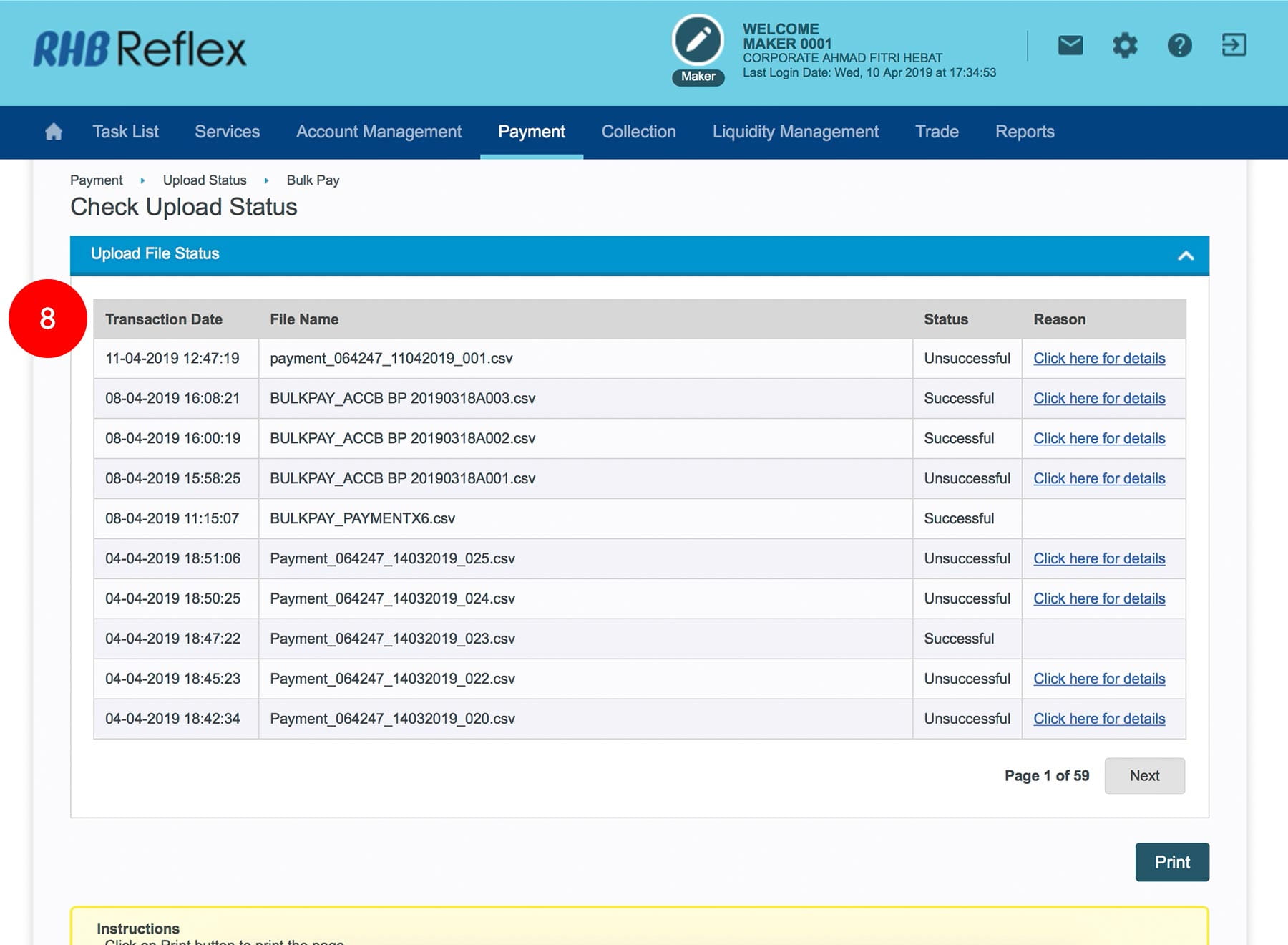The image size is (1288, 945).
Task: Open failure details for BULKPAY_ACCB BP 20190318A001.csv
Action: pyautogui.click(x=1098, y=479)
